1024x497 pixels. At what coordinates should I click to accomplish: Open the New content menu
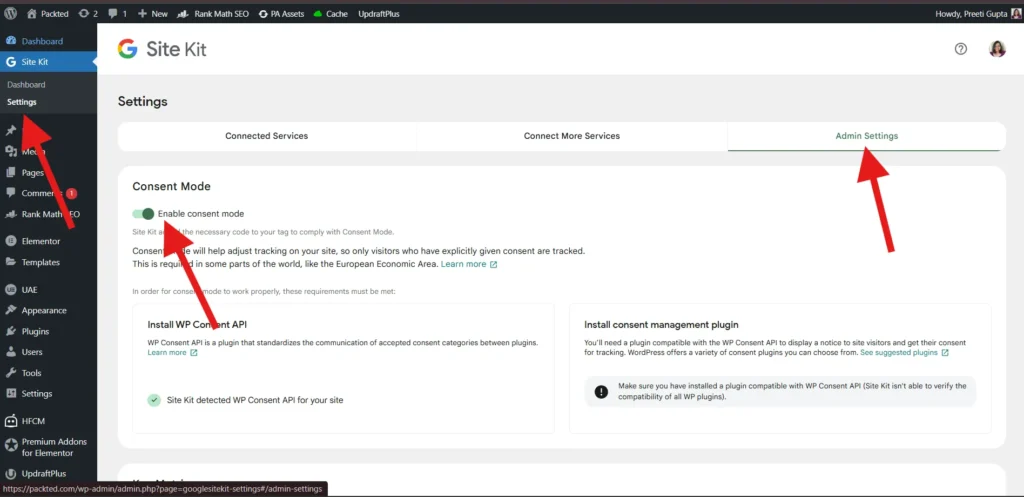(x=152, y=14)
